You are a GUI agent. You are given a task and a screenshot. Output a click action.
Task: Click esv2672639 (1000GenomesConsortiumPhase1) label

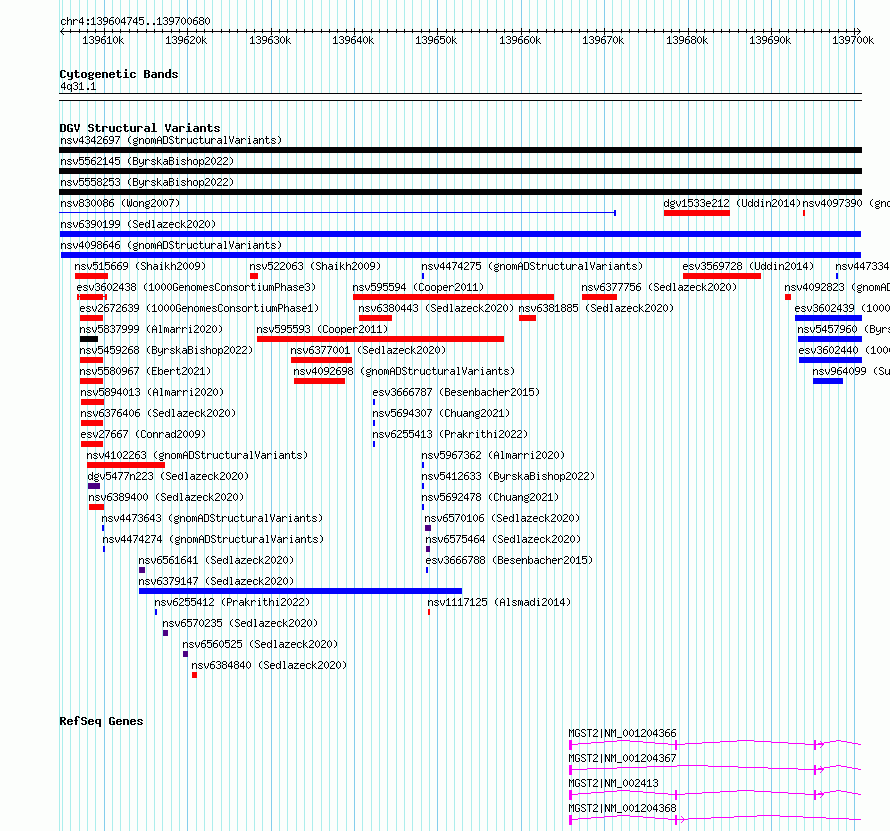click(199, 308)
